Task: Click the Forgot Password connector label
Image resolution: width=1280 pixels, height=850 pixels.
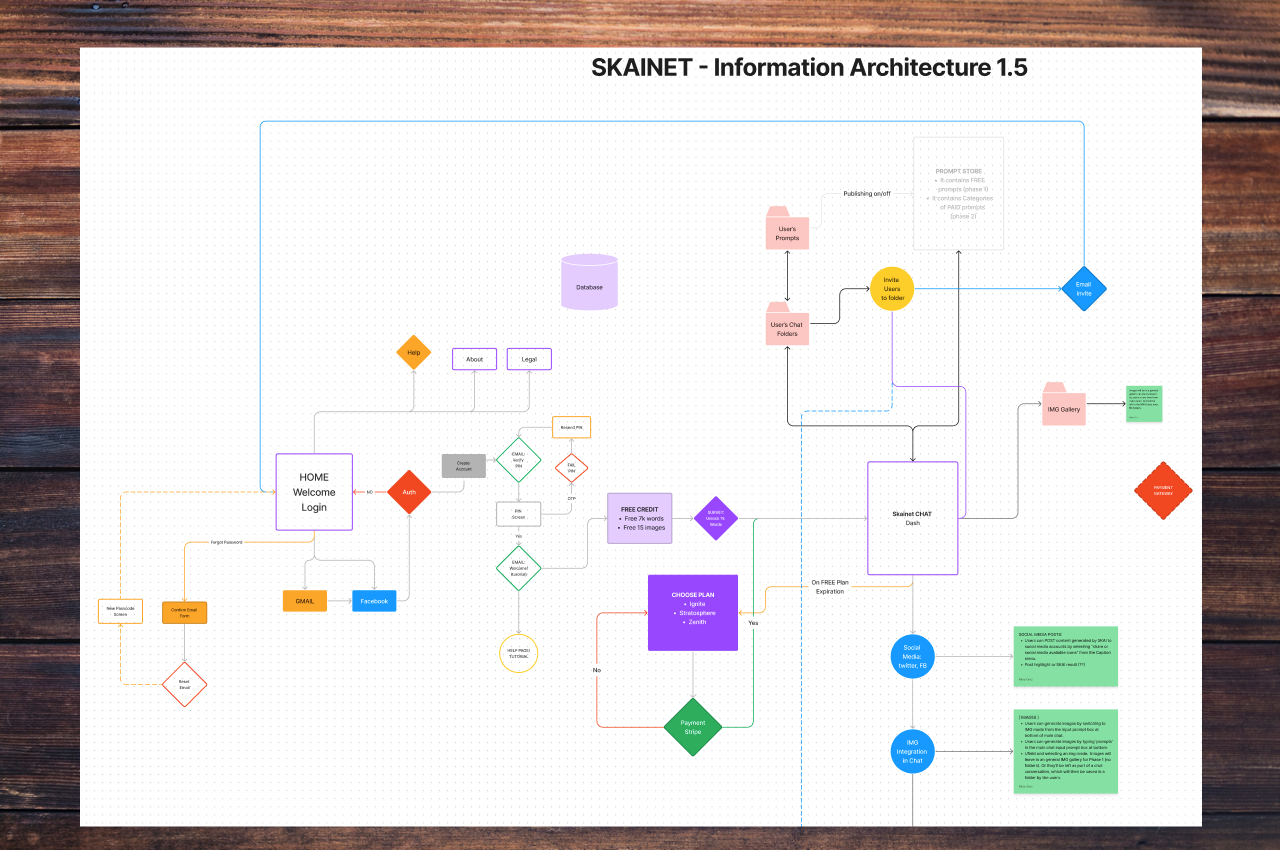Action: pyautogui.click(x=225, y=542)
